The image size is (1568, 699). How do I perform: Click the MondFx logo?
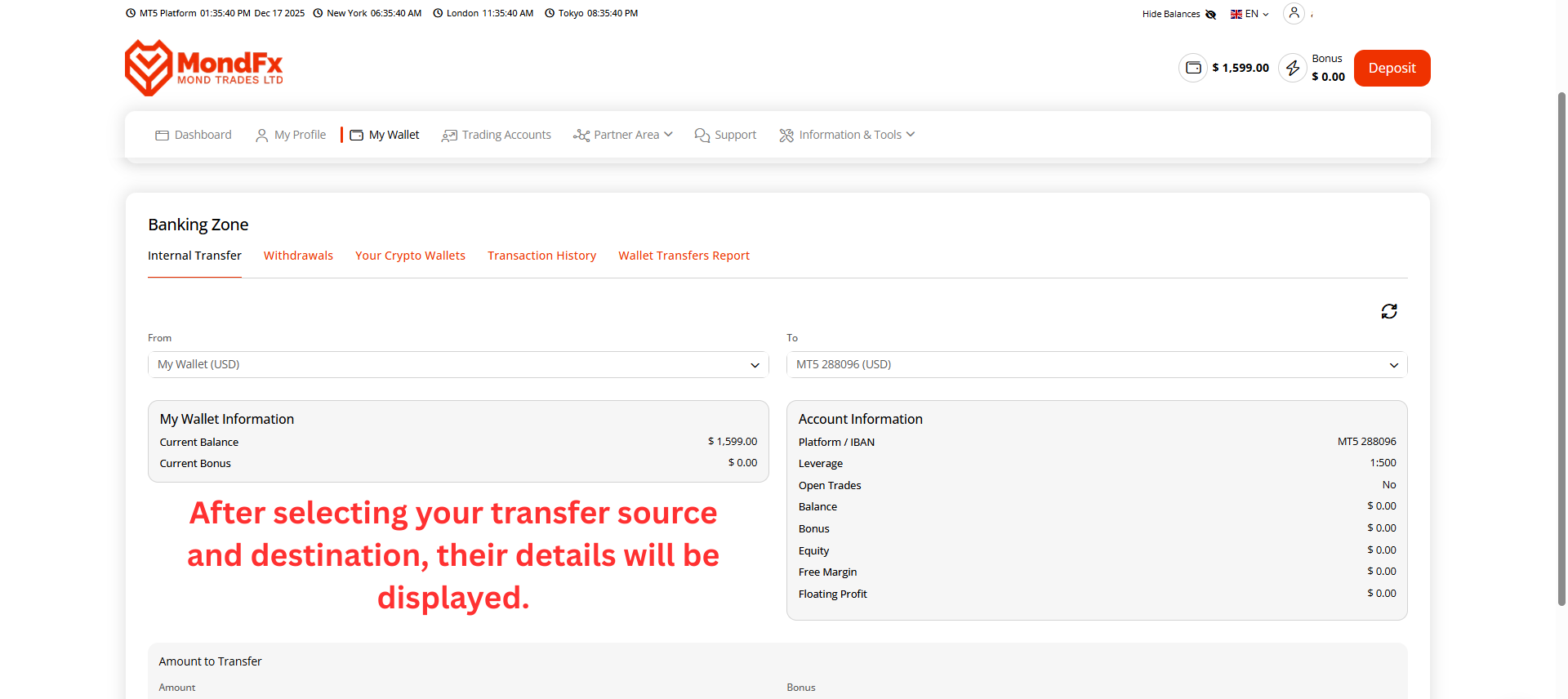(203, 68)
